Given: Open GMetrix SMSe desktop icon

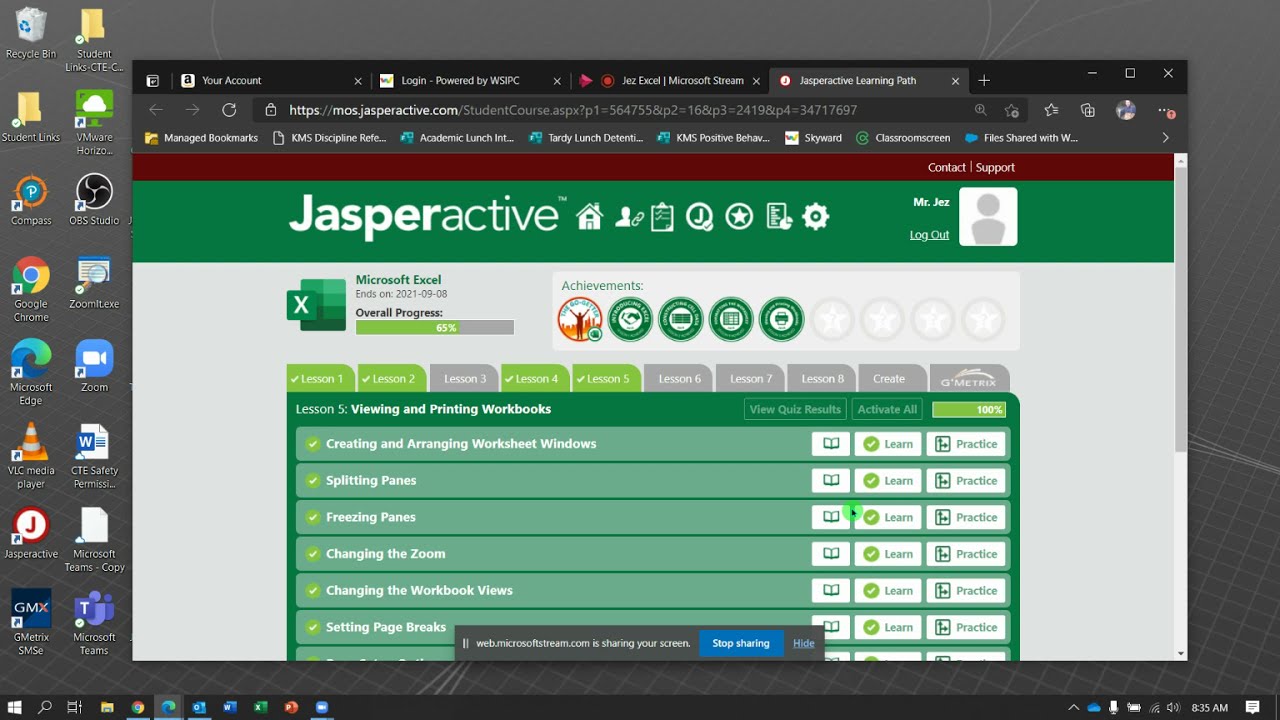Looking at the screenshot, I should (x=31, y=622).
